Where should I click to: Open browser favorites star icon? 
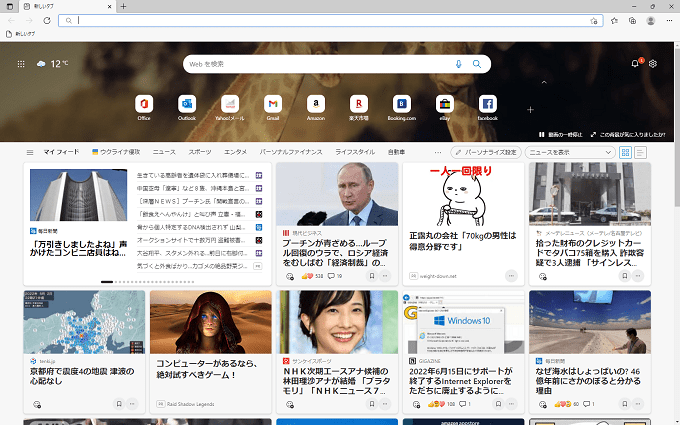pos(614,20)
